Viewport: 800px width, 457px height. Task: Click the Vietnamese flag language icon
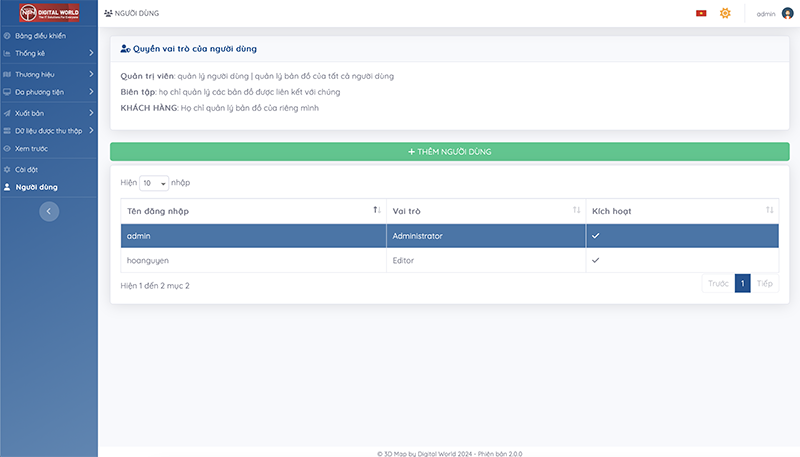click(x=701, y=13)
